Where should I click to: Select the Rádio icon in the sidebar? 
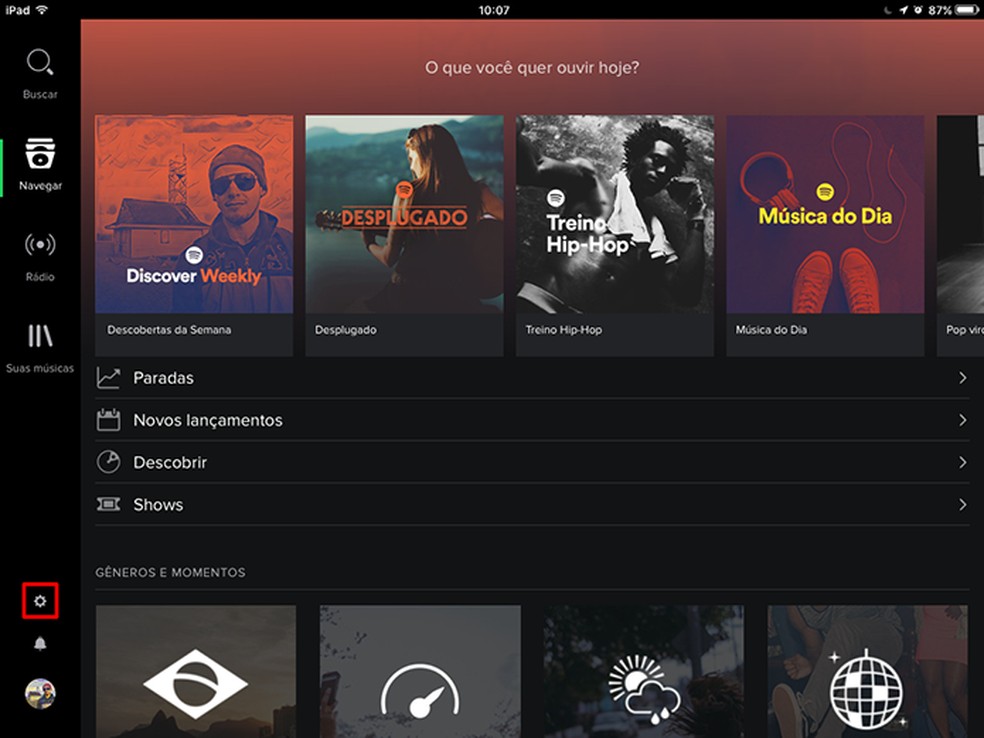39,246
